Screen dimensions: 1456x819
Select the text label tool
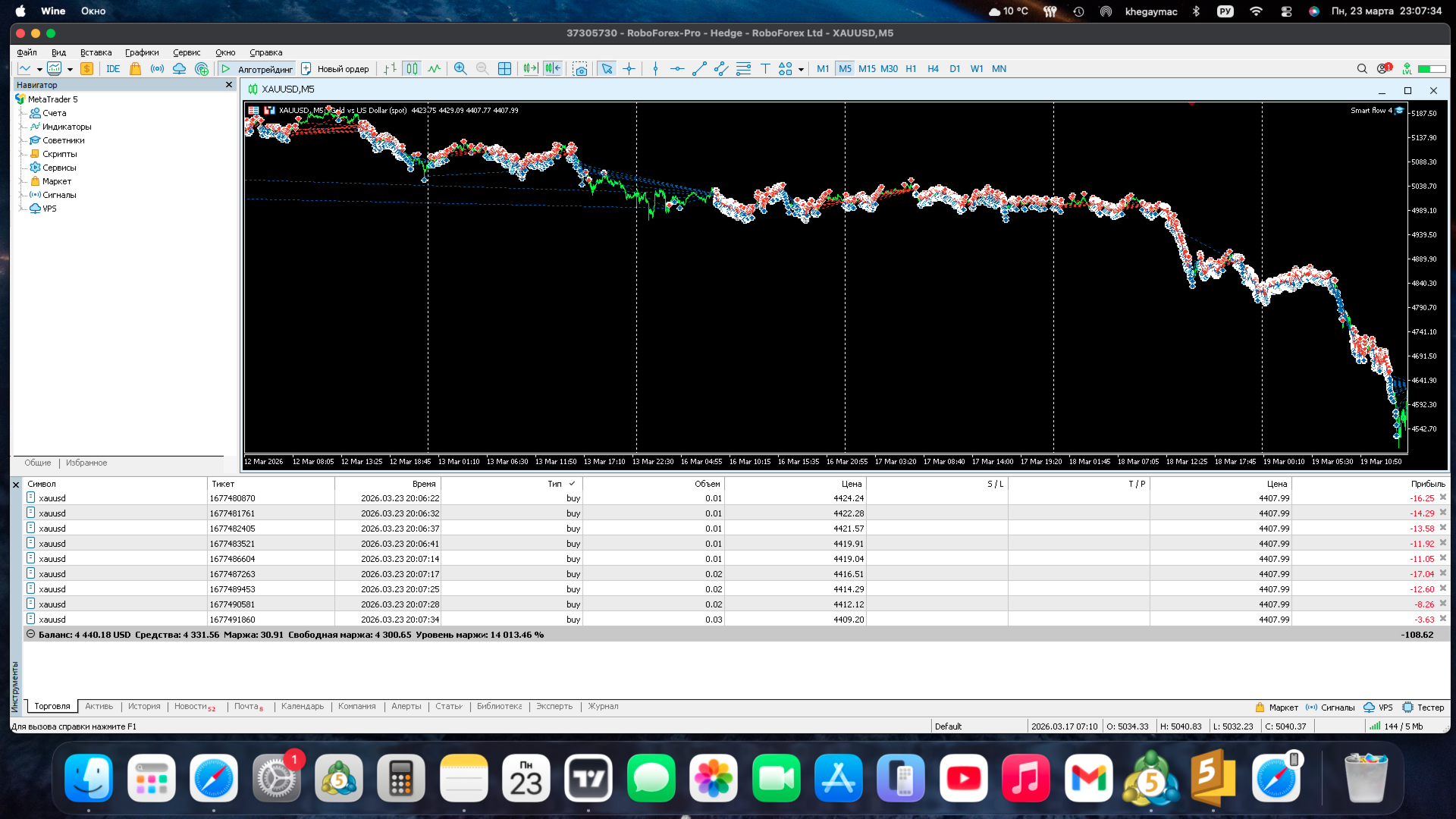[x=765, y=69]
